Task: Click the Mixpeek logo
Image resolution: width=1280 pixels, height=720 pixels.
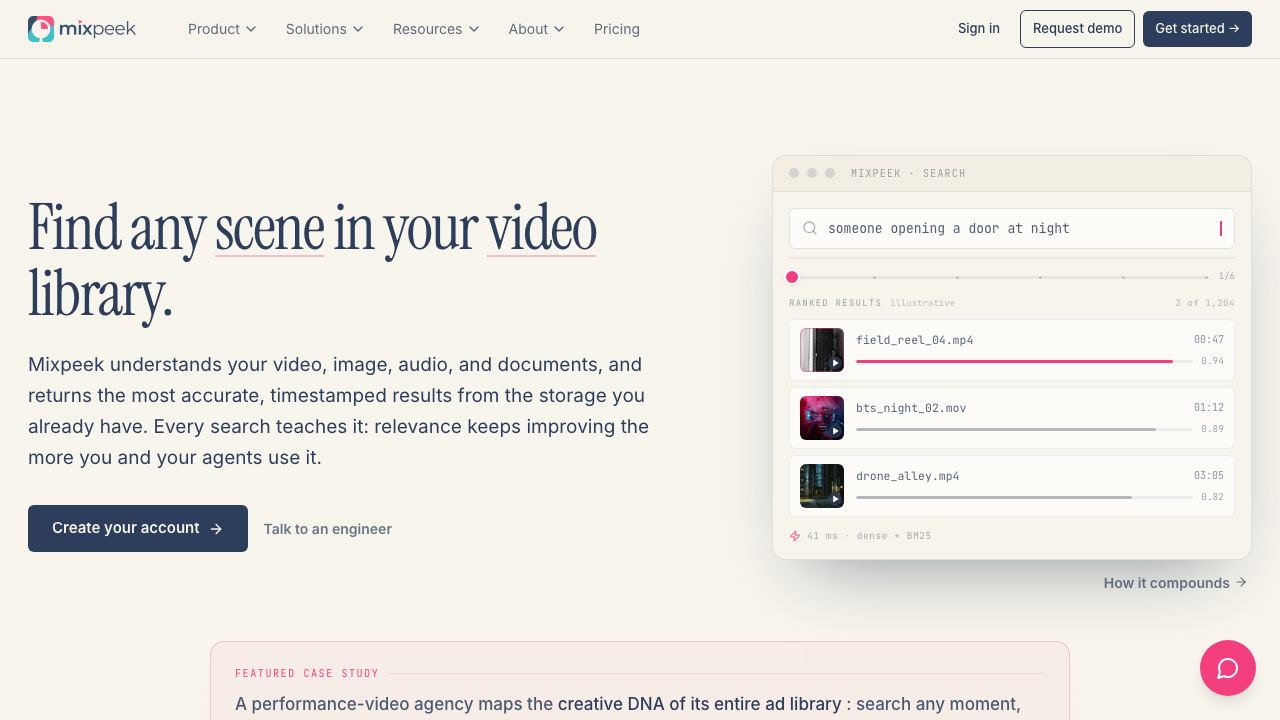Action: [82, 29]
